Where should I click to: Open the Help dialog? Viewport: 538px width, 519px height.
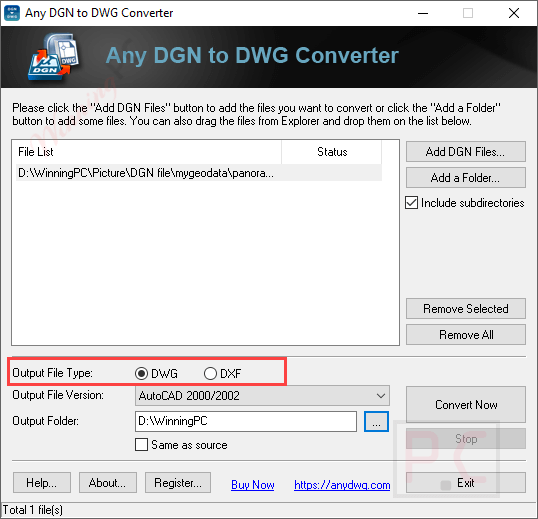point(42,483)
